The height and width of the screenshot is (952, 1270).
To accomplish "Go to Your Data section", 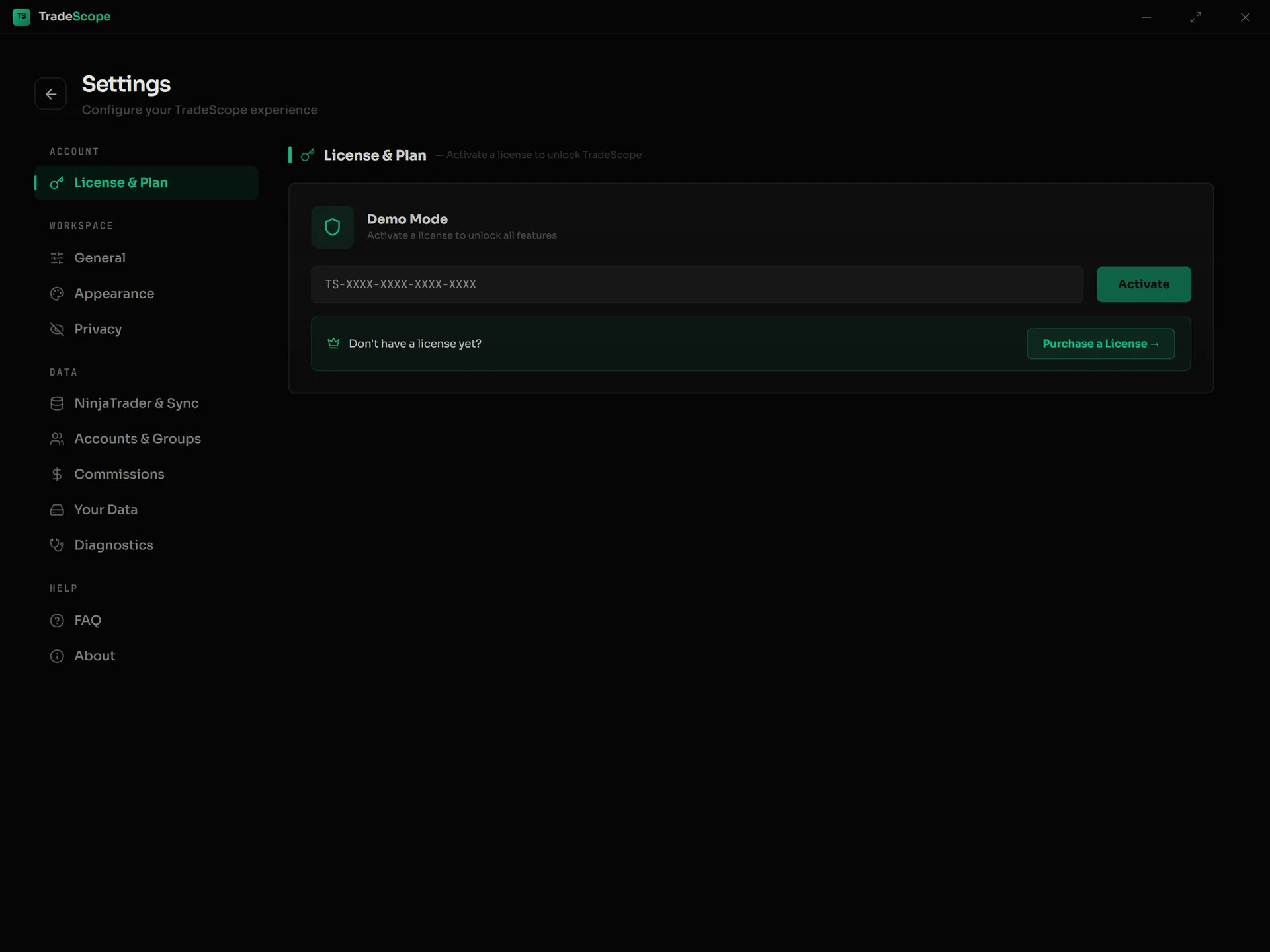I will coord(146,510).
